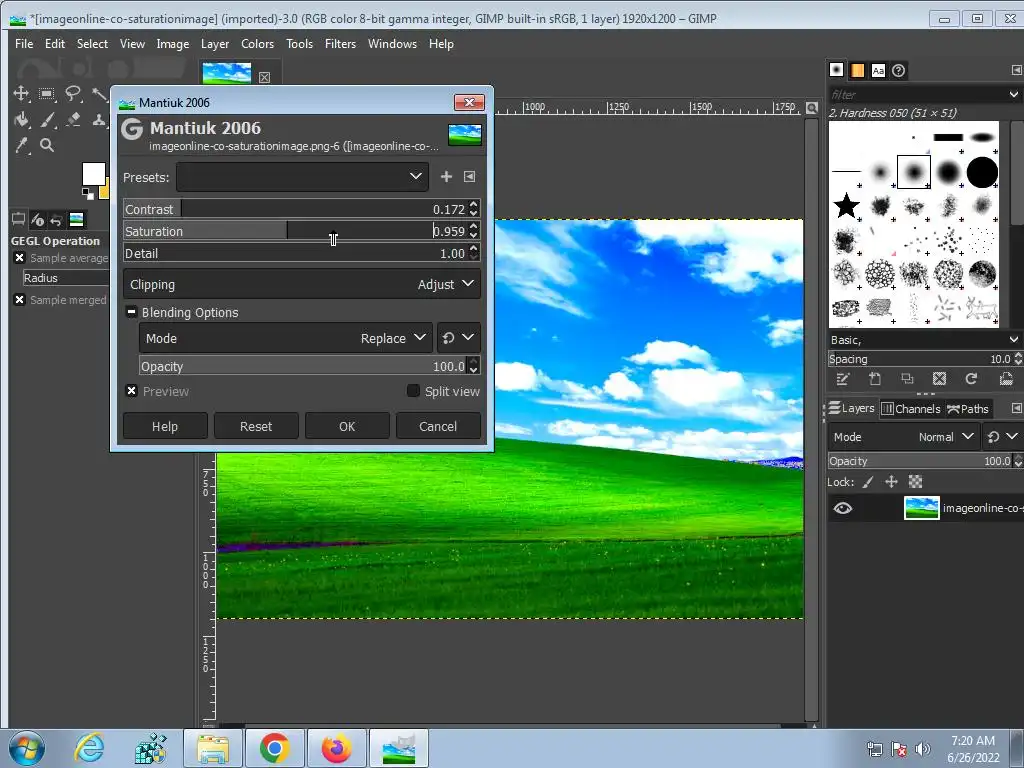The width and height of the screenshot is (1024, 768).
Task: Select the Rectangle Select tool
Action: click(46, 93)
